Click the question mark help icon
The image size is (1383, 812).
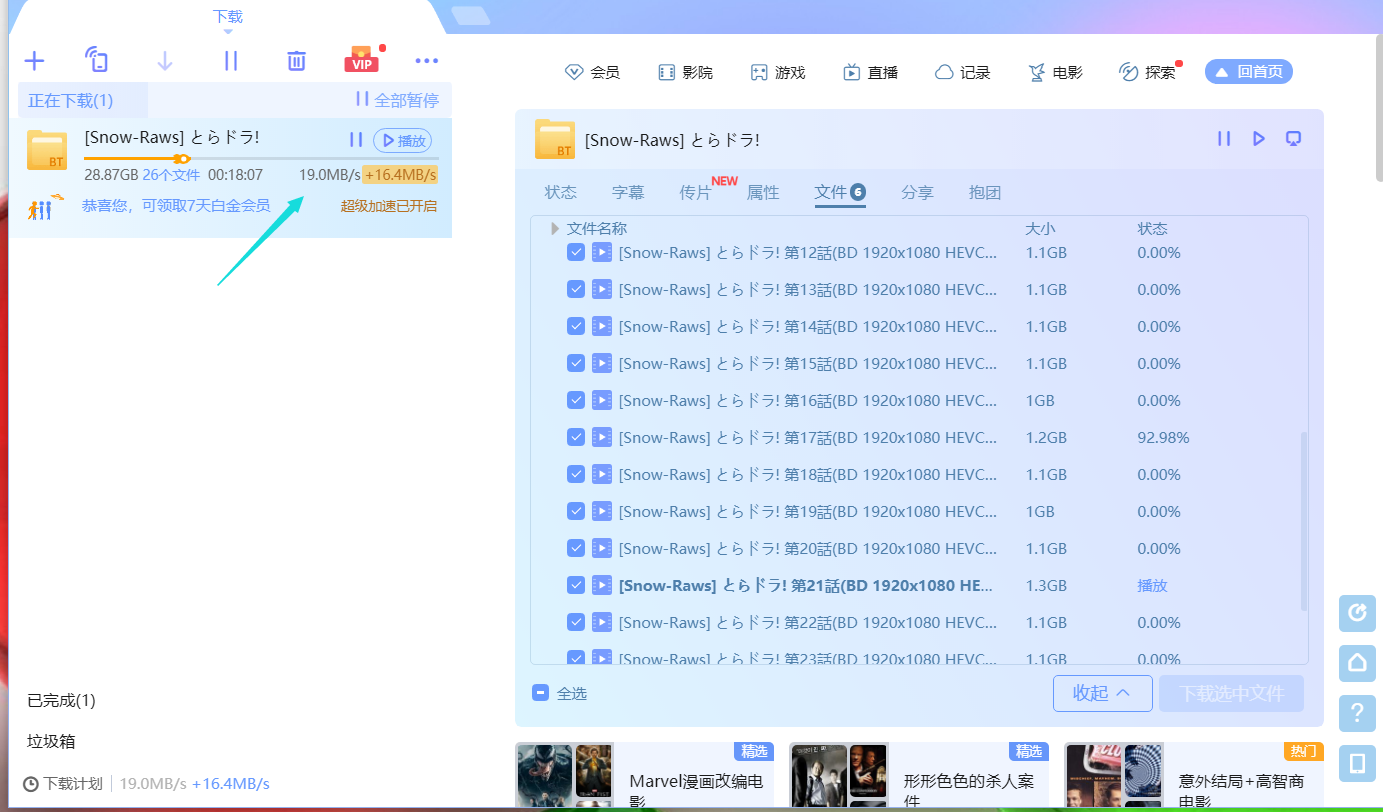tap(1357, 713)
